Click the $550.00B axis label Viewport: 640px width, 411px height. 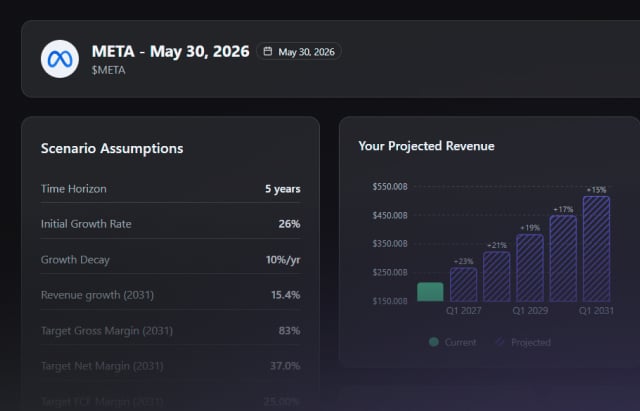(390, 187)
